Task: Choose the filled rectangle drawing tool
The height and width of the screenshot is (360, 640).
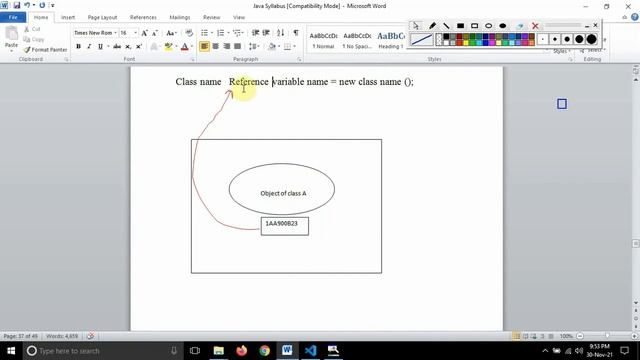Action: point(460,26)
